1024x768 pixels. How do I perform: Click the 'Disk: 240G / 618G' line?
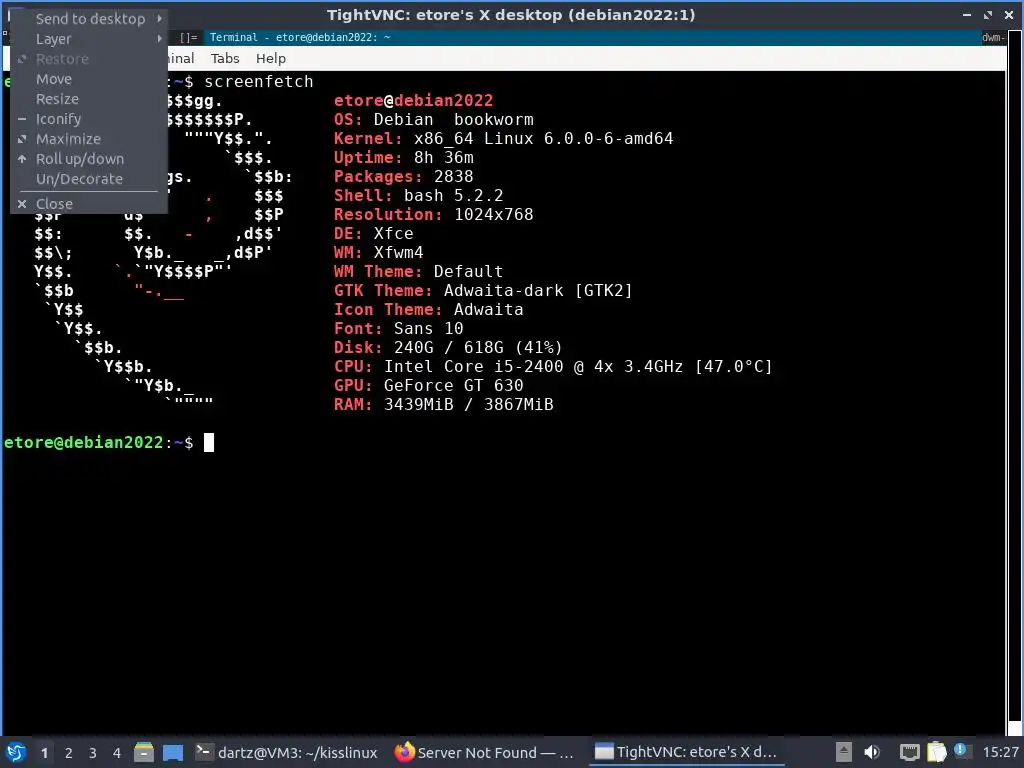[449, 347]
